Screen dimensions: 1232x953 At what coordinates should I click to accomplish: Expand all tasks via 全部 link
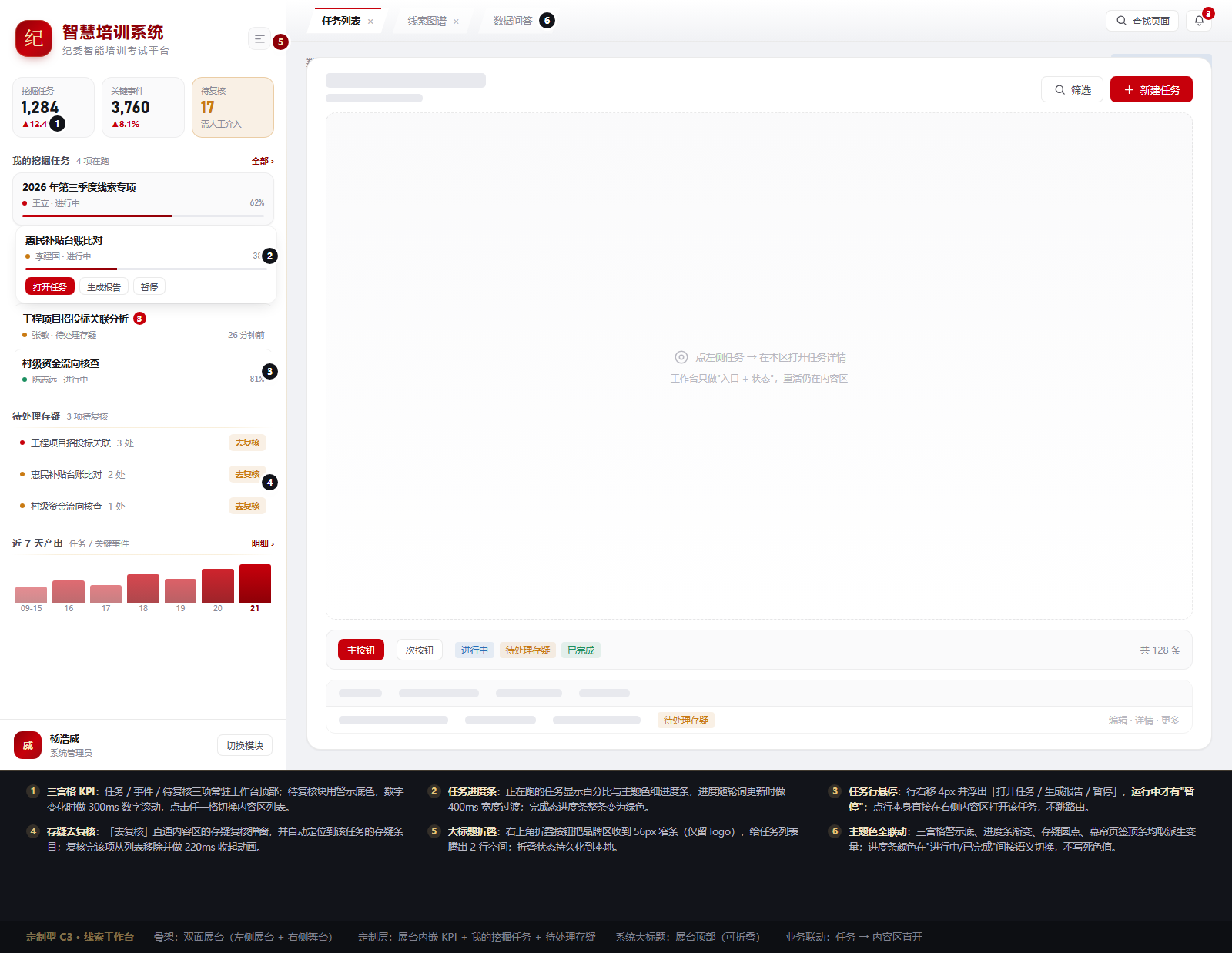click(263, 161)
